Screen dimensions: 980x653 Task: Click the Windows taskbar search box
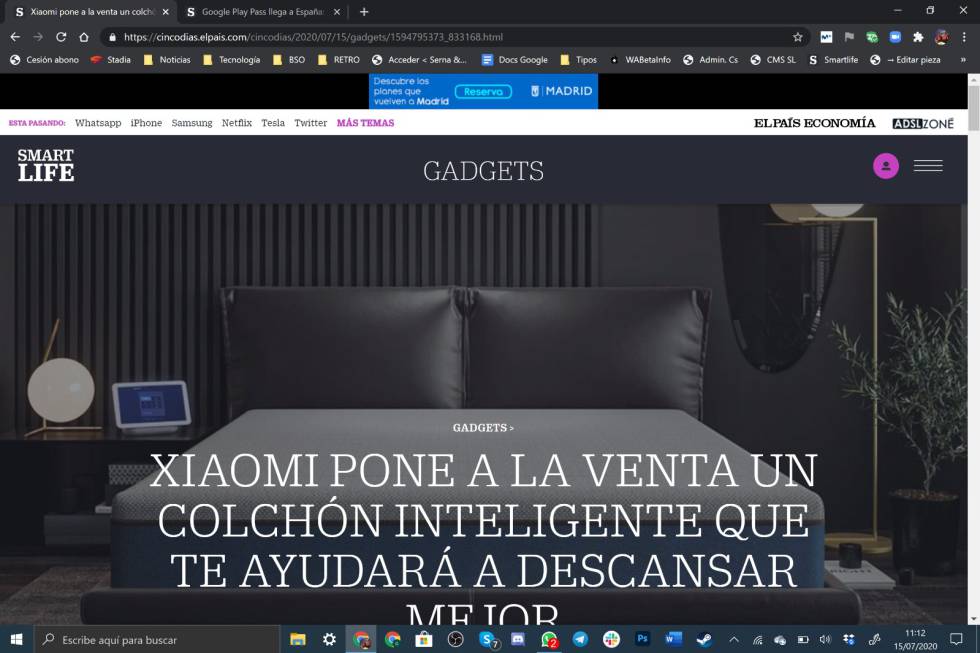click(x=156, y=639)
